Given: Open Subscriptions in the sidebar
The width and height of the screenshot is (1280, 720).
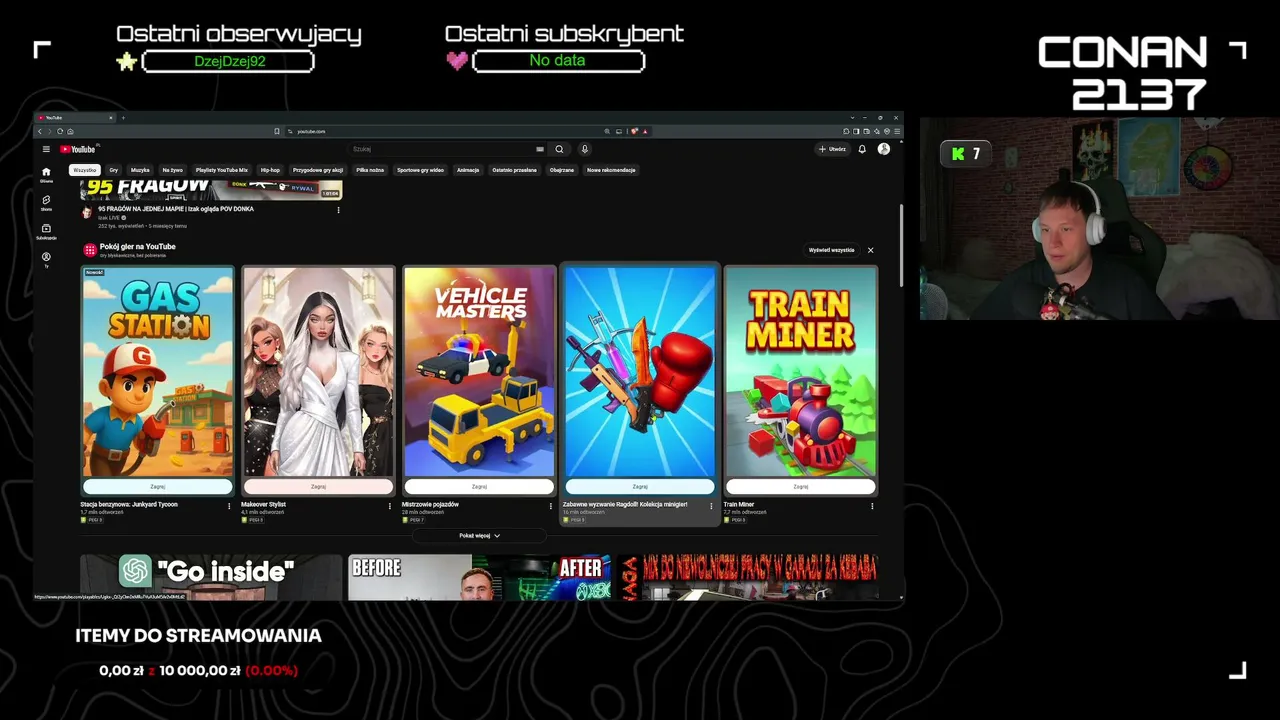Looking at the screenshot, I should tap(46, 231).
